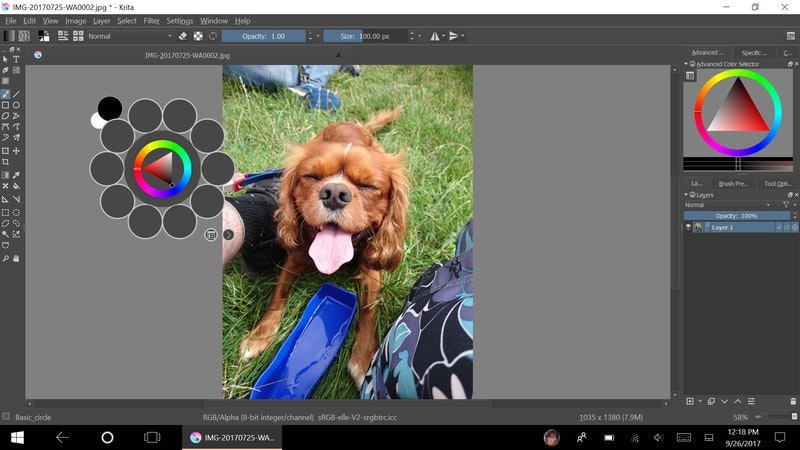This screenshot has width=800, height=450.
Task: Open the Windows Task View
Action: click(x=152, y=437)
